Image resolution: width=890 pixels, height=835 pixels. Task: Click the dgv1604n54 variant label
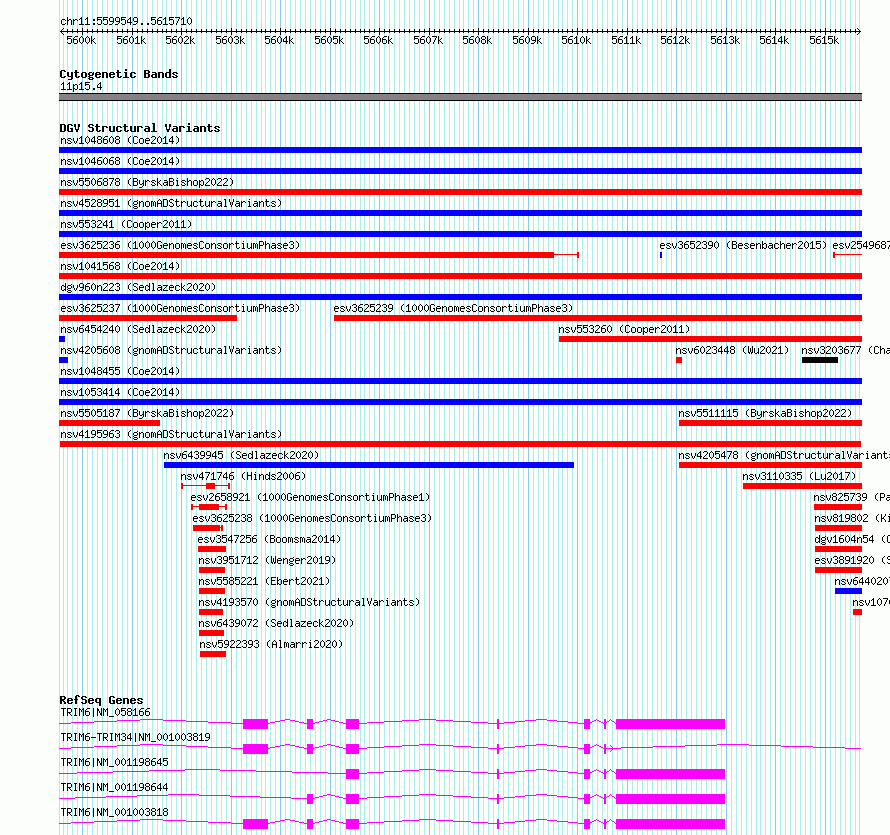click(x=852, y=539)
